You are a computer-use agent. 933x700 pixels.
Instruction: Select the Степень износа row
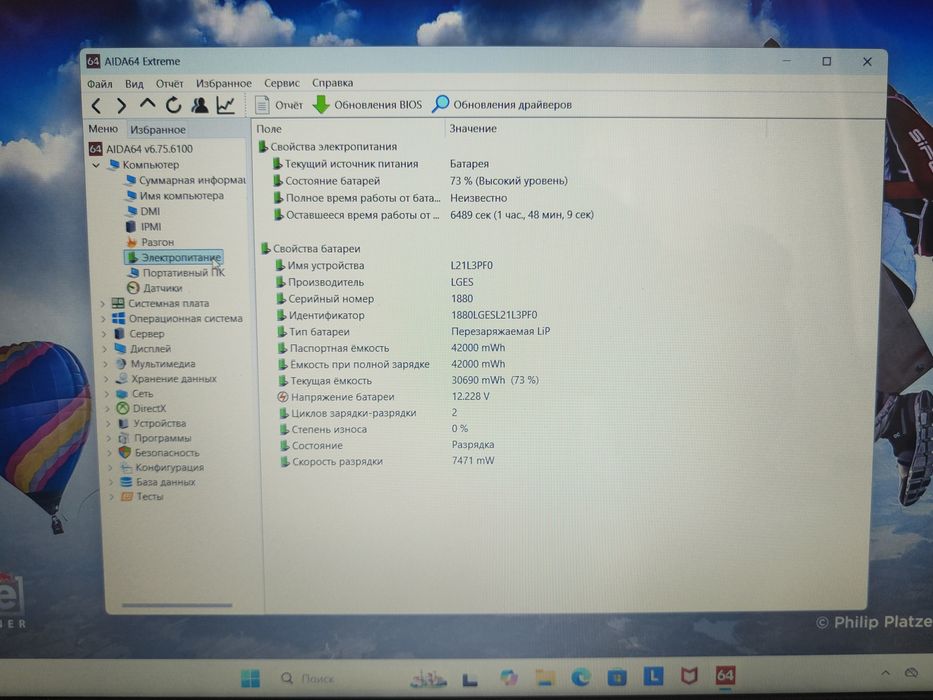(375, 429)
